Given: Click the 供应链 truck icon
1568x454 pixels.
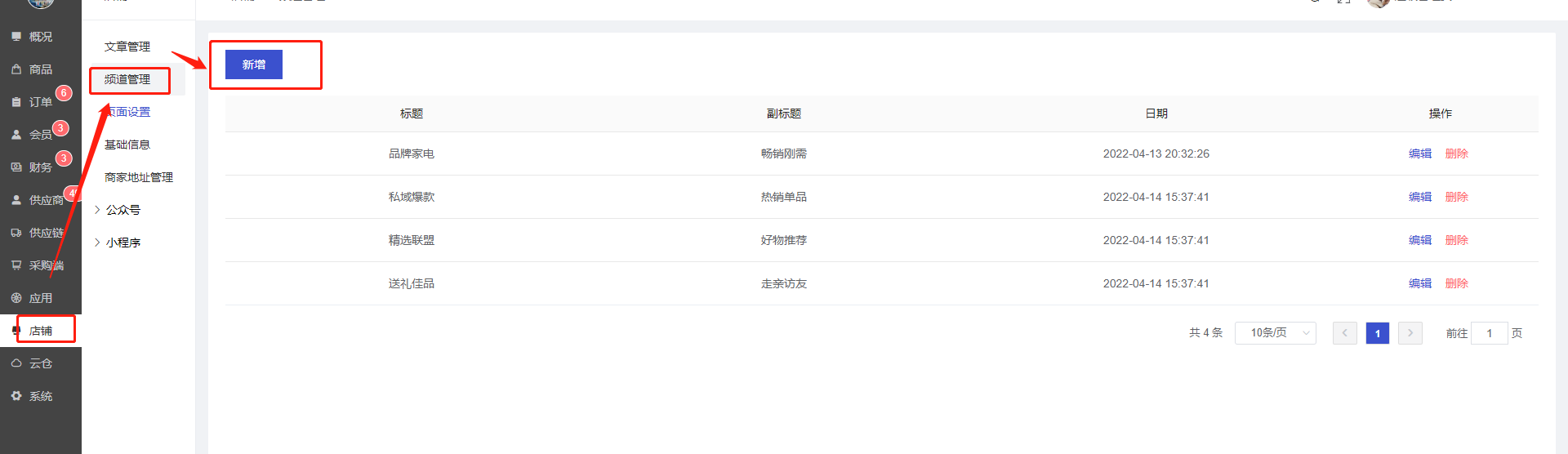Looking at the screenshot, I should pyautogui.click(x=16, y=233).
